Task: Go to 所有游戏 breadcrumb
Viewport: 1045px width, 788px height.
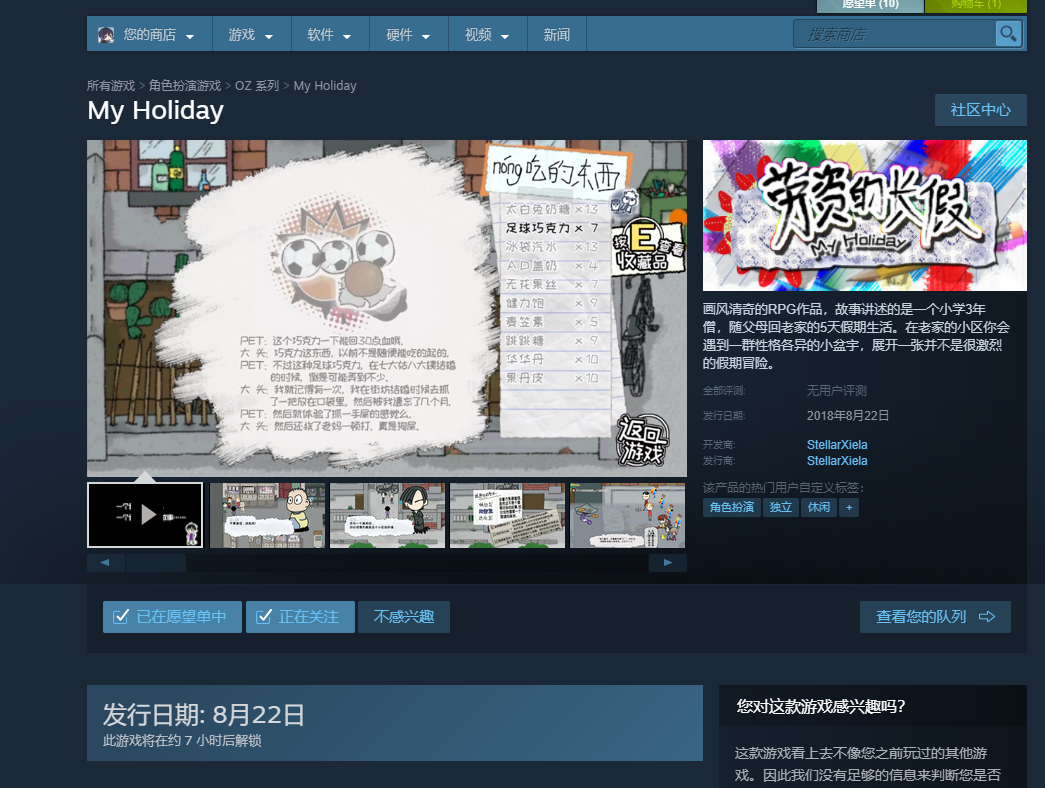Action: tap(111, 86)
